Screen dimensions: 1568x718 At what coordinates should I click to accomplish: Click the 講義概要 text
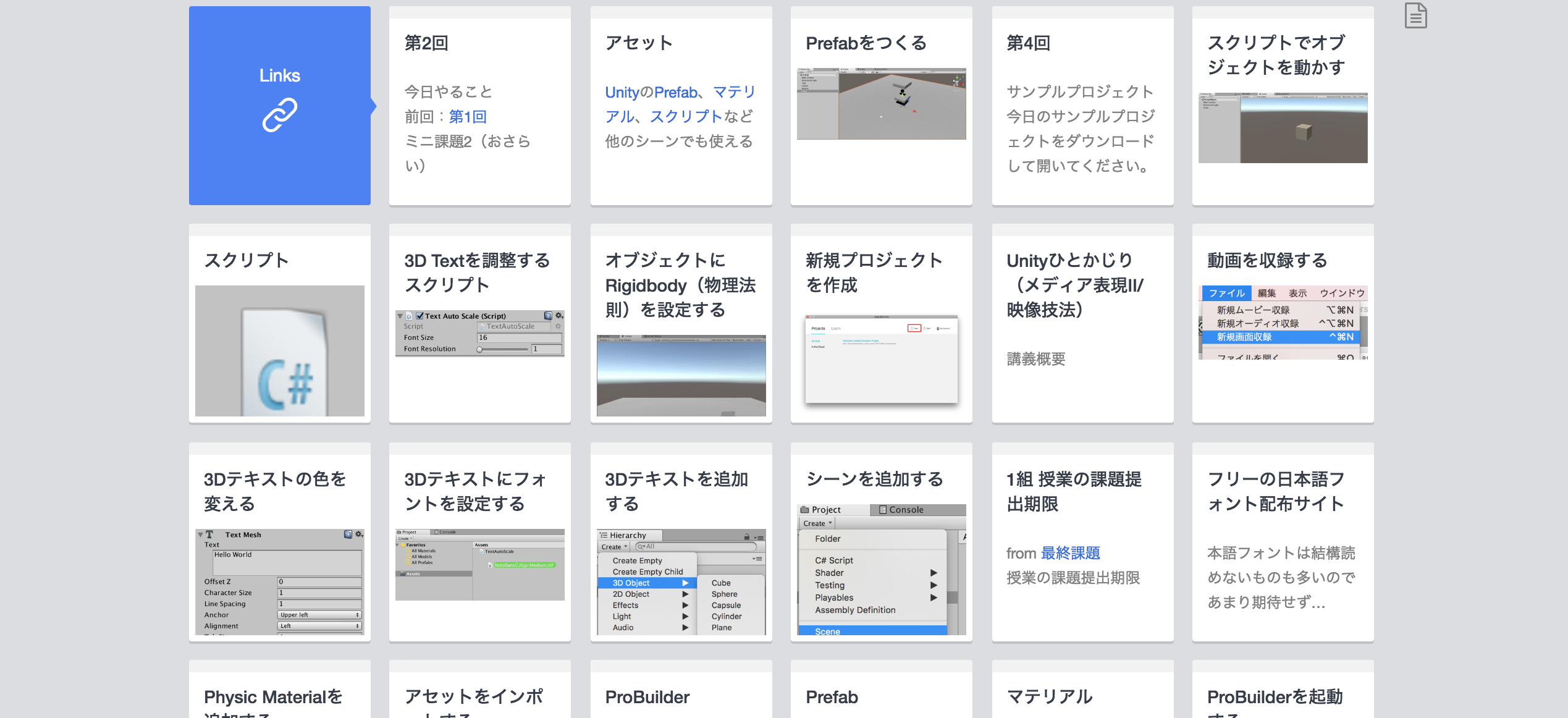[x=1036, y=359]
